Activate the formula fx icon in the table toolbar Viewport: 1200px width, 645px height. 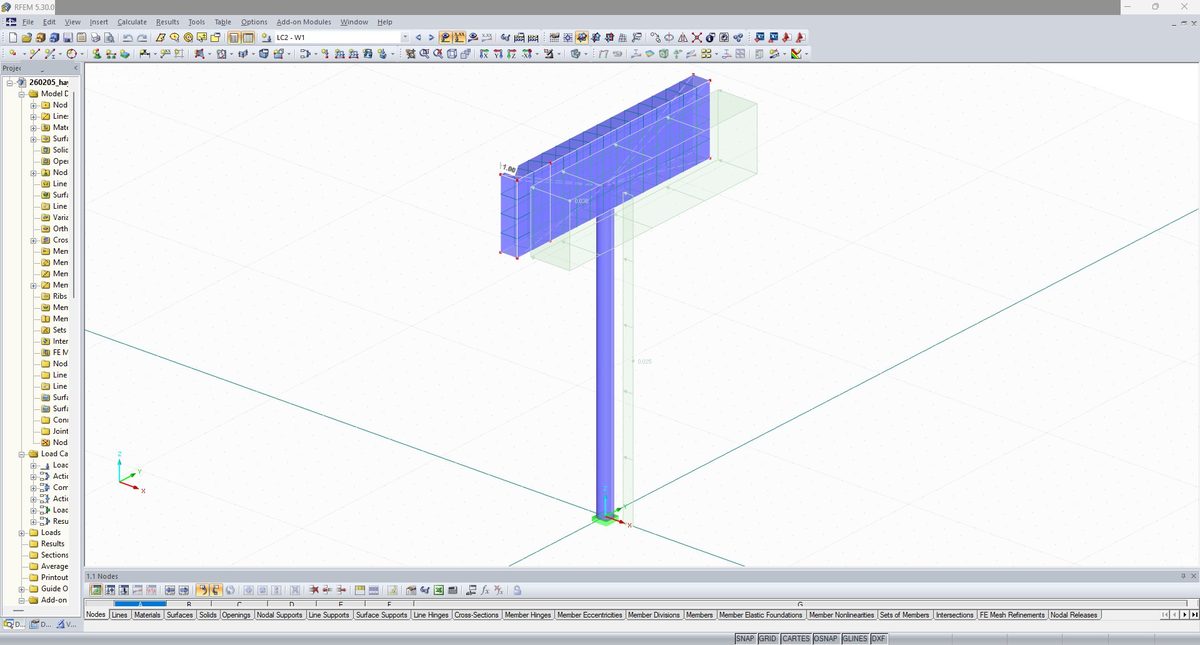[x=485, y=591]
